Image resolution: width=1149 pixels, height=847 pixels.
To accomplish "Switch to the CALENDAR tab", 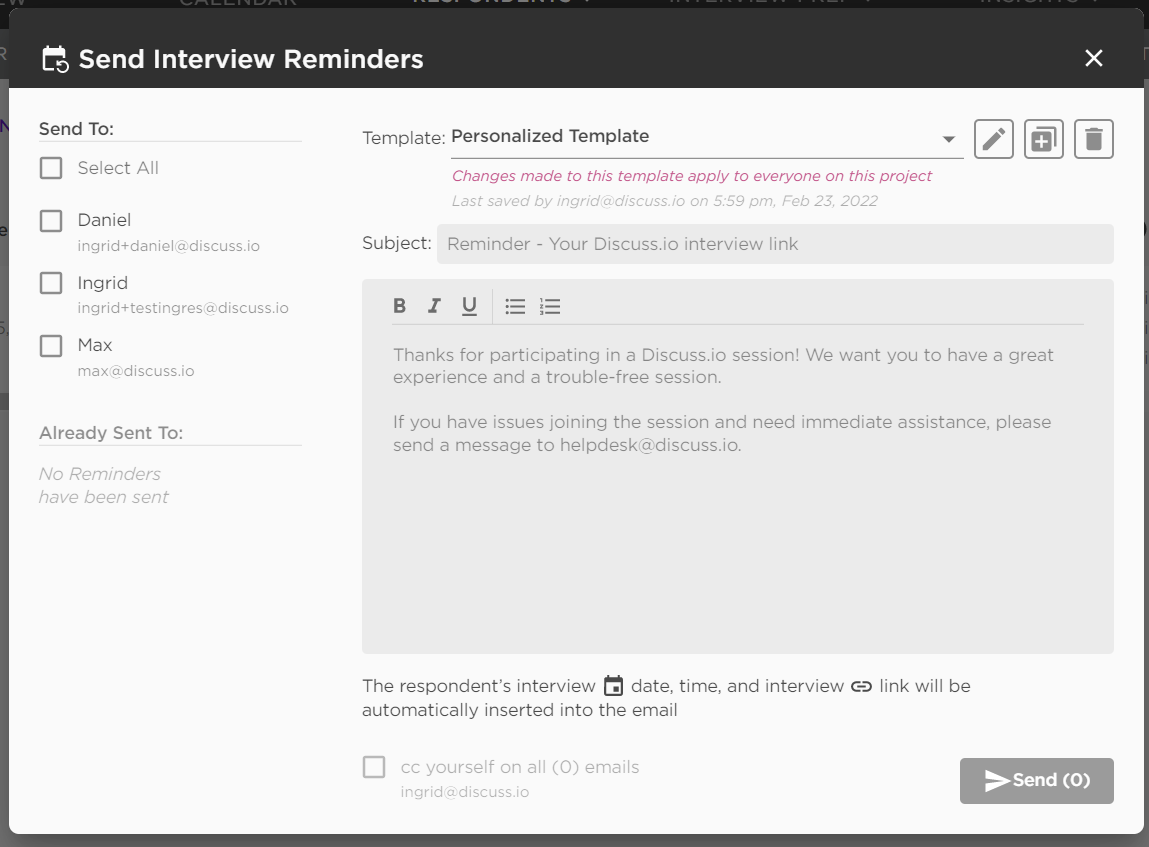I will pos(237,3).
